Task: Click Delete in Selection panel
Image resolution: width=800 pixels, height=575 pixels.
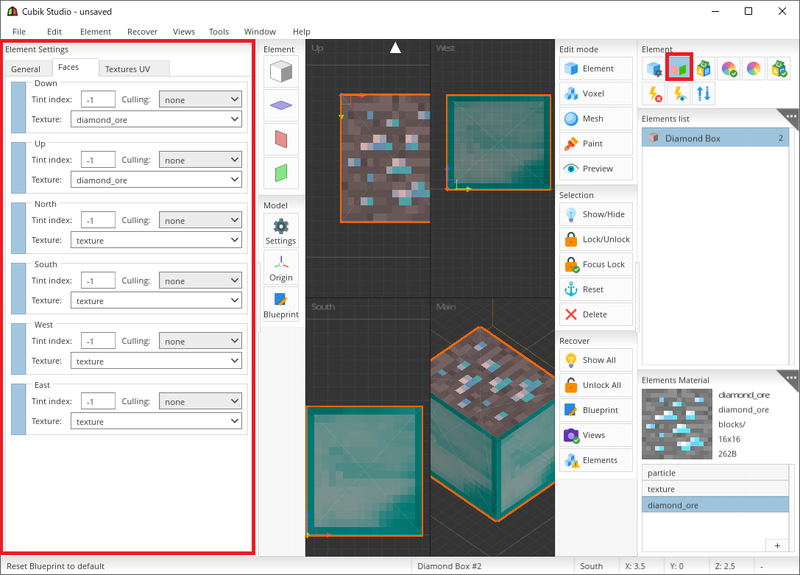Action: click(x=596, y=314)
